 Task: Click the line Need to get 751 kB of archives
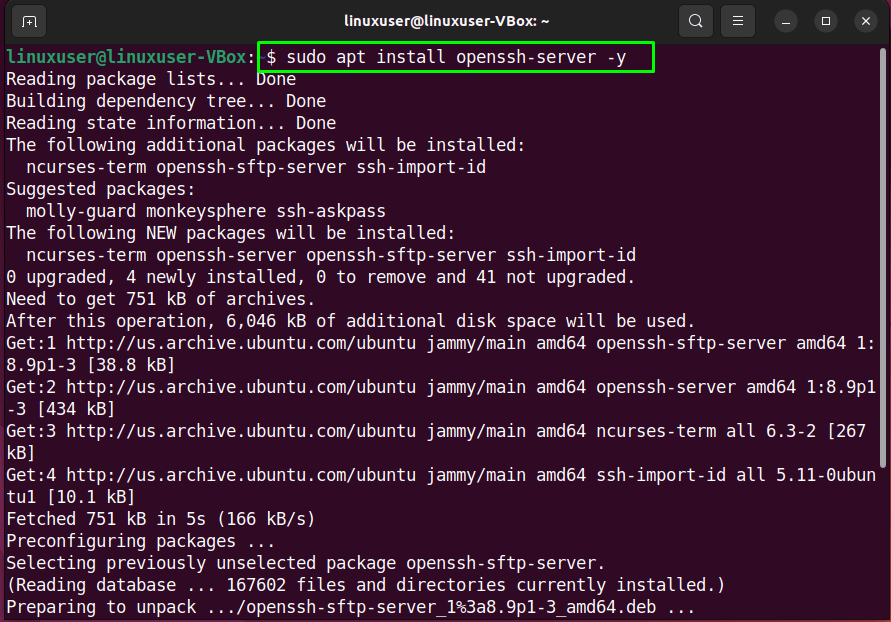click(160, 299)
